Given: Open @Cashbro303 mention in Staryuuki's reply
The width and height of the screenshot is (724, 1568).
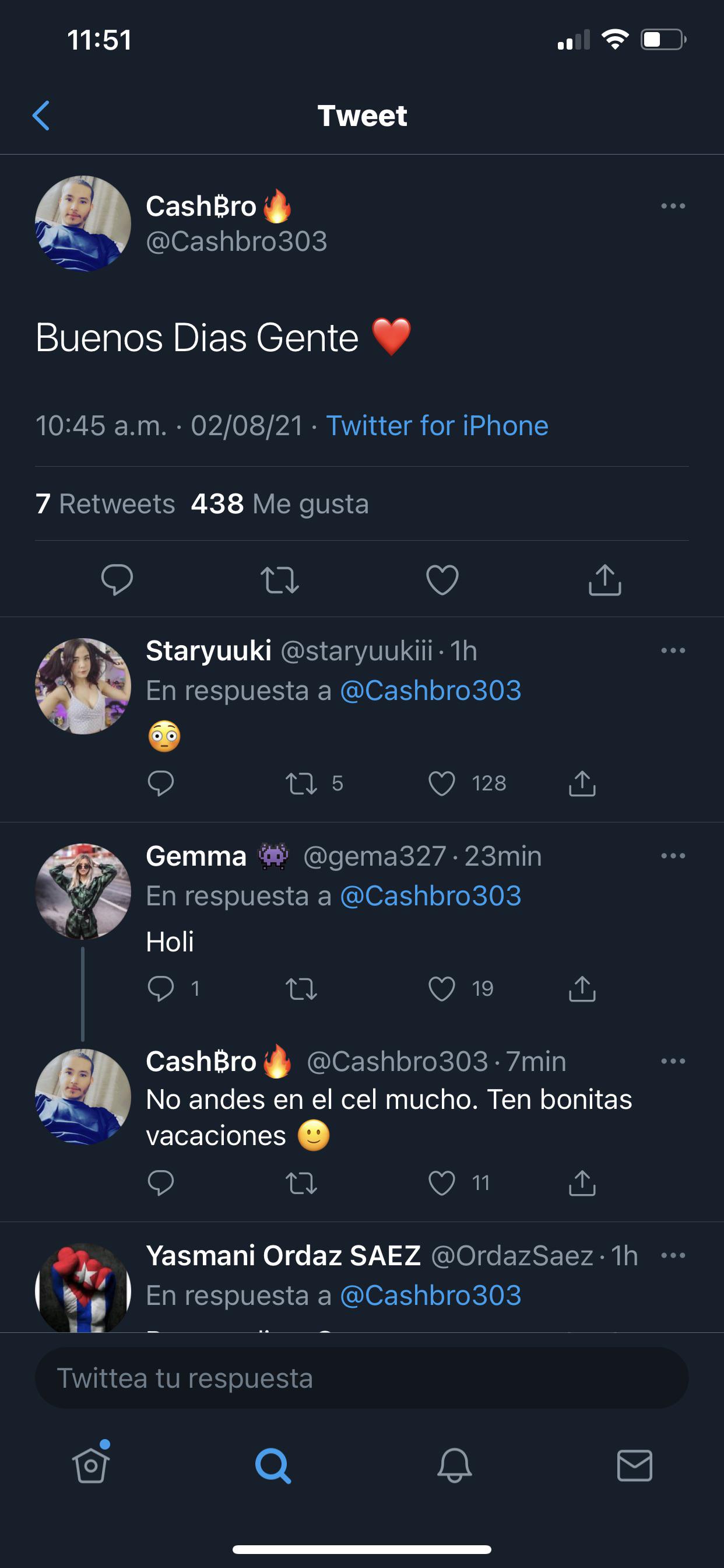Looking at the screenshot, I should [x=430, y=690].
